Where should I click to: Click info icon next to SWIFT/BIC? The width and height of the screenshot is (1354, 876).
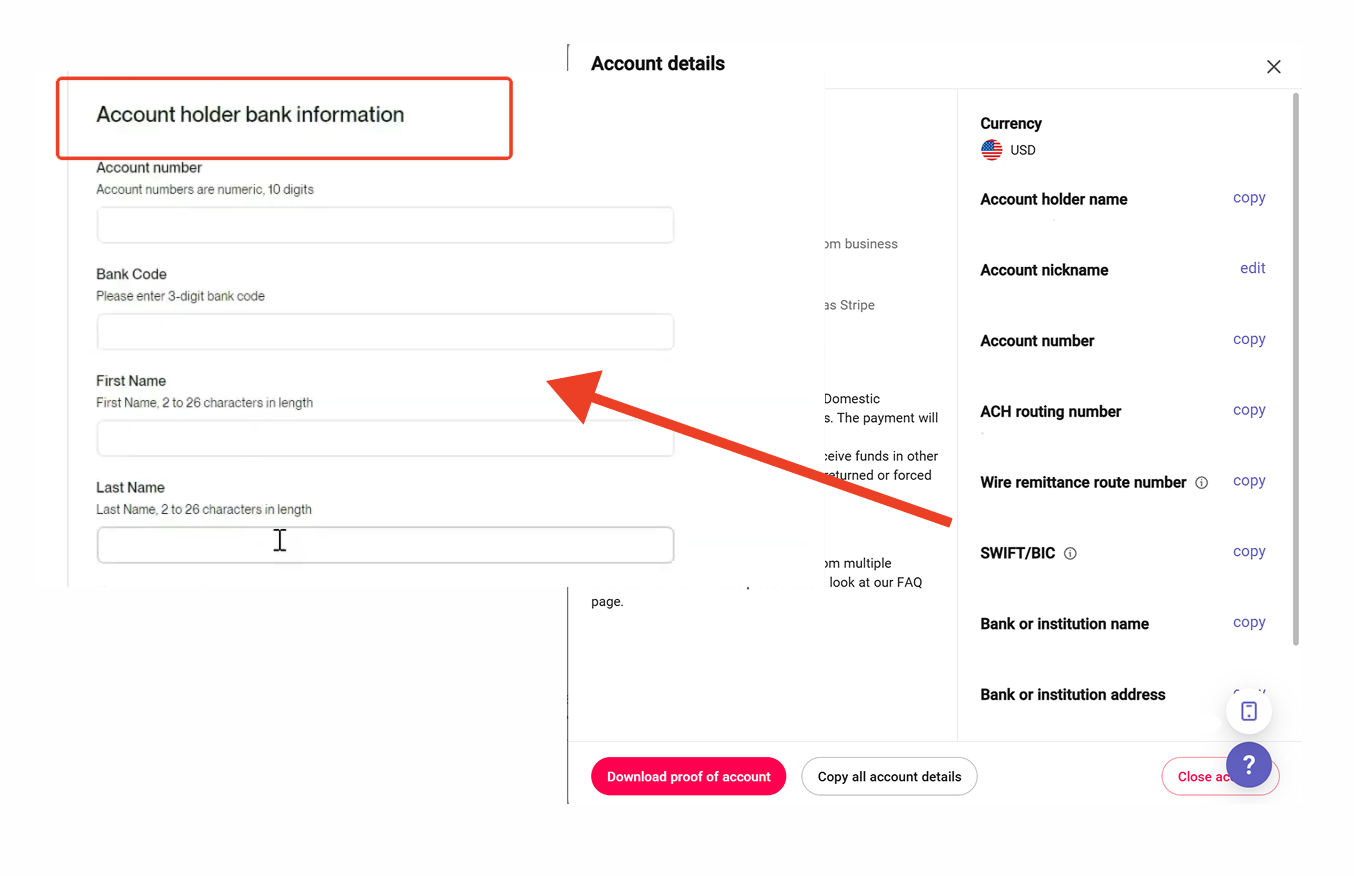pyautogui.click(x=1070, y=553)
